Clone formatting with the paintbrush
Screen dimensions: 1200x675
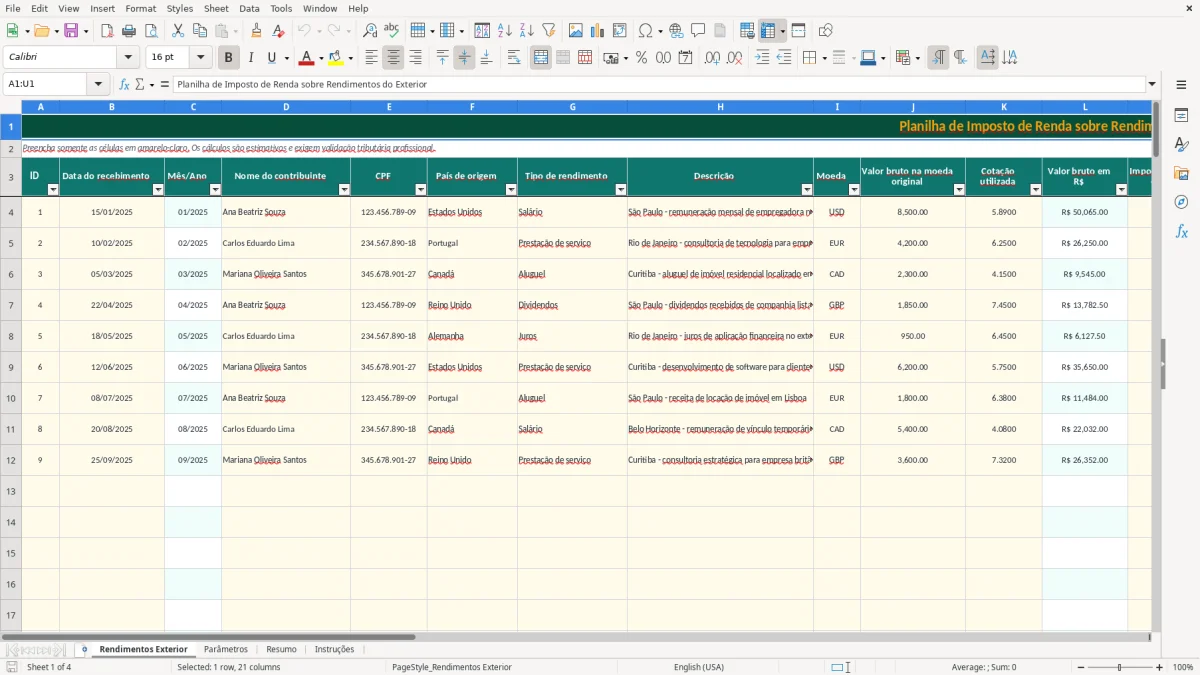click(257, 31)
